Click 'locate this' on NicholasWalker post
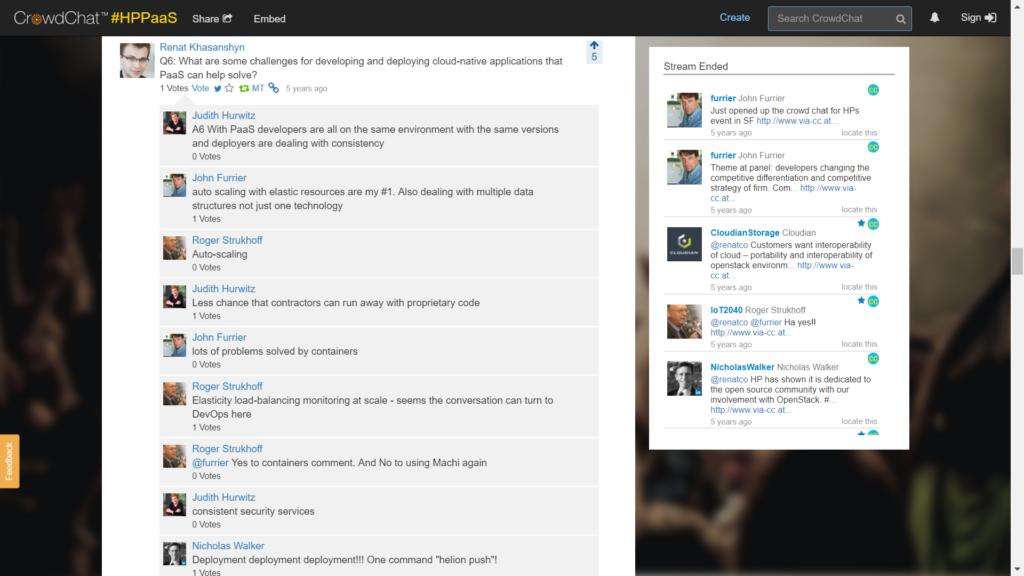 (x=859, y=421)
